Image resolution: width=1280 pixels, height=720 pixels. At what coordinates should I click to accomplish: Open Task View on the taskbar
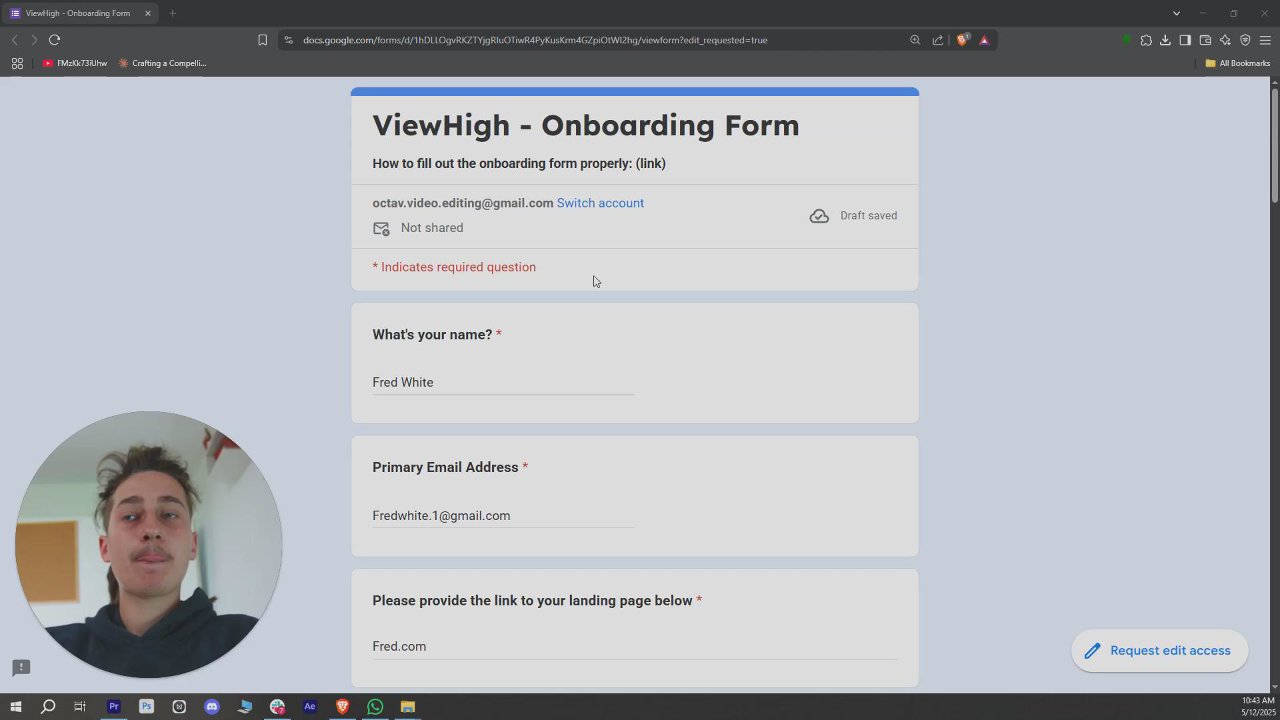80,707
